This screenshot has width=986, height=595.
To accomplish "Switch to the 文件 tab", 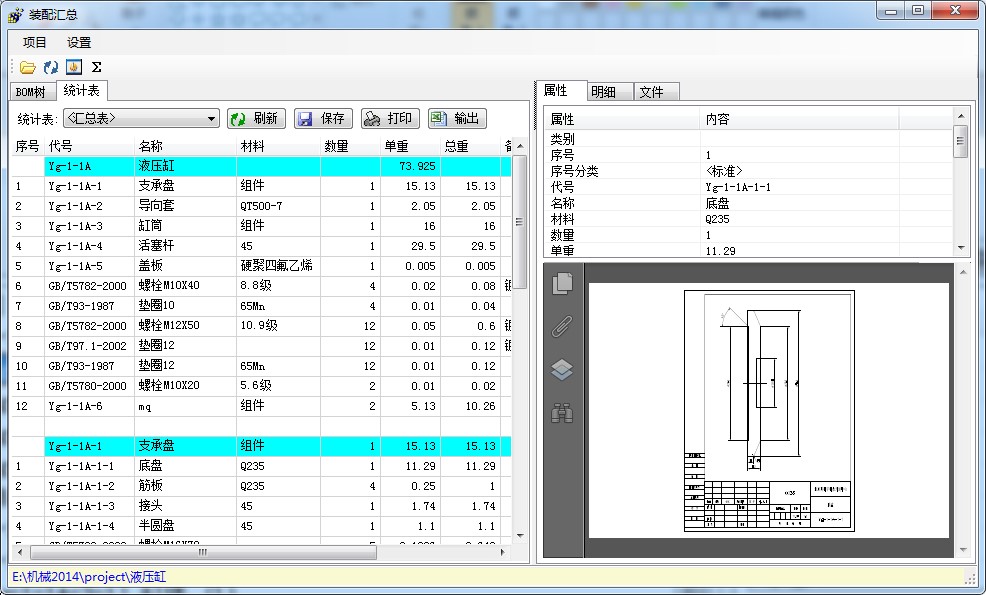I will [x=651, y=92].
